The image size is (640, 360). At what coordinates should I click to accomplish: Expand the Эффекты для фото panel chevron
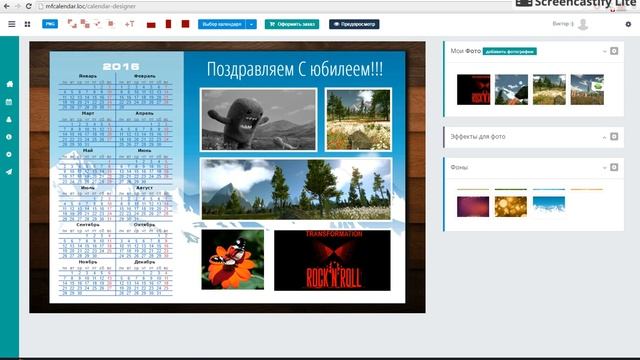pos(604,137)
